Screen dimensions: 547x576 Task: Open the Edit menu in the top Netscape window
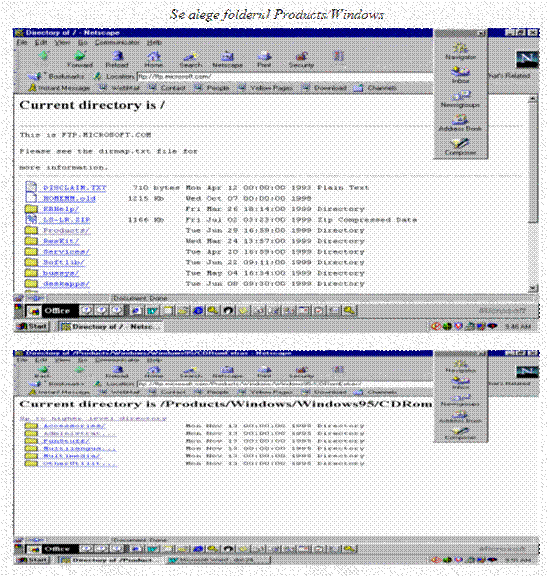click(x=40, y=43)
